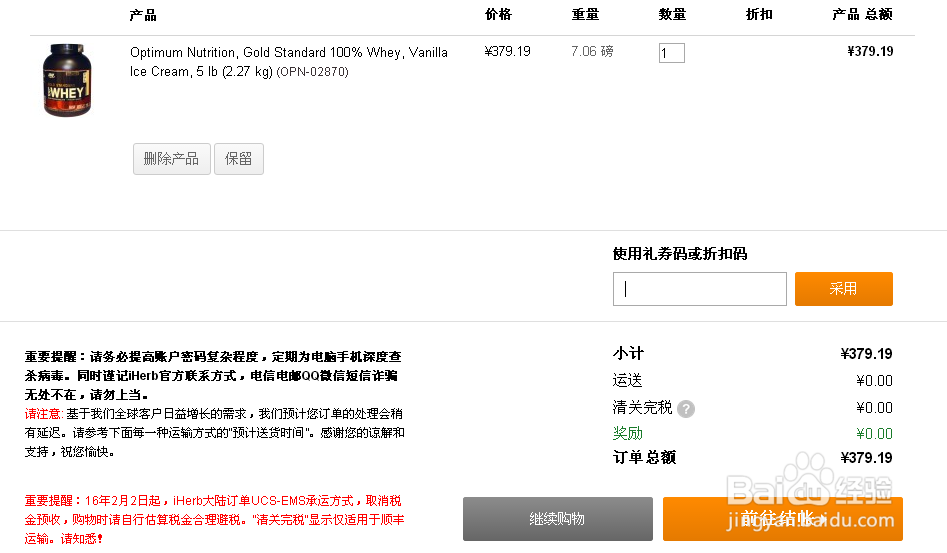Click the 保留 button

[x=239, y=159]
